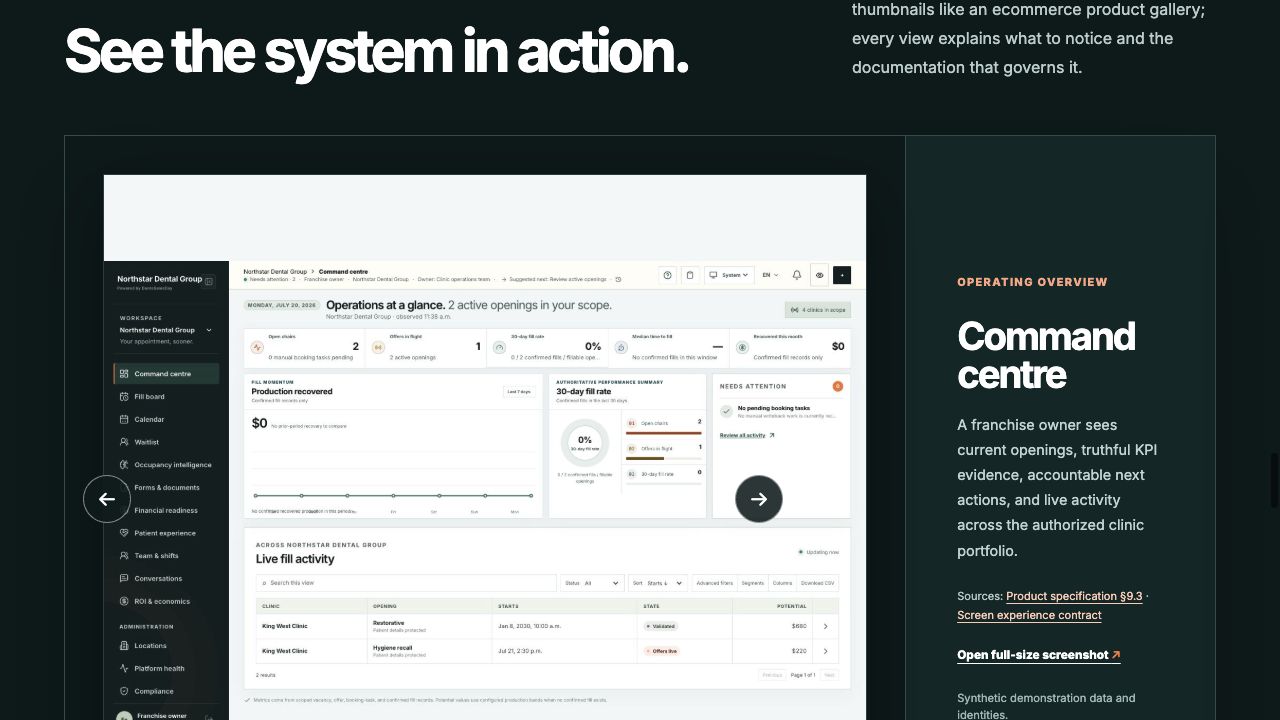Open the clipboard icon in the top bar
This screenshot has width=1280, height=720.
[689, 275]
